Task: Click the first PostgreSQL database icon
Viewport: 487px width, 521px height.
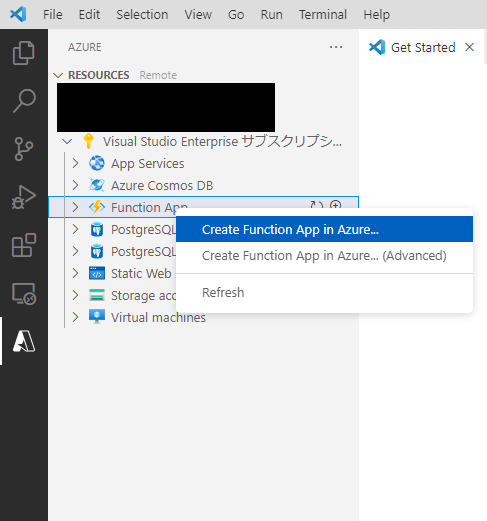Action: point(97,230)
